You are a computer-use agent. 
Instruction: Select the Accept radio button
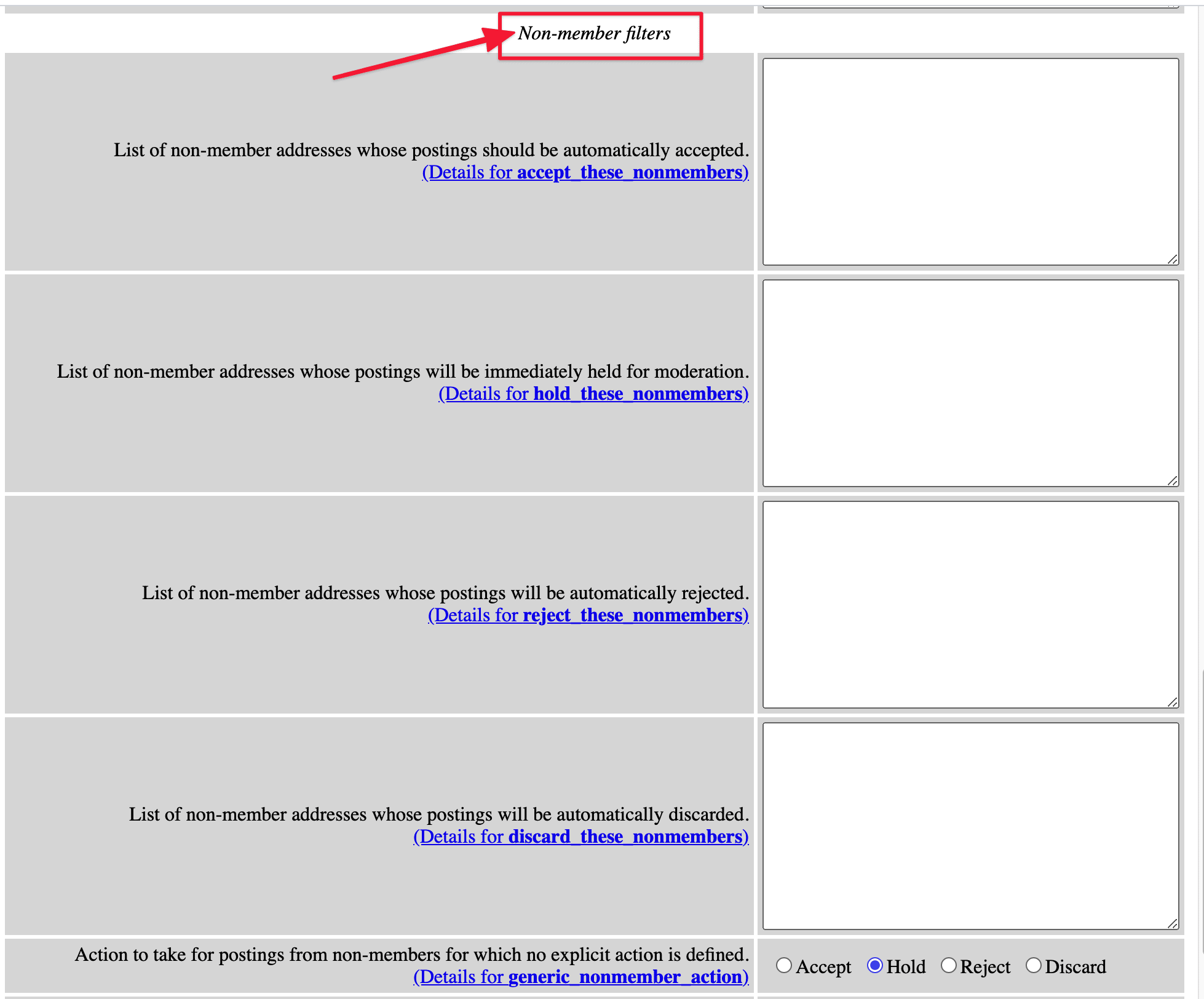pyautogui.click(x=783, y=965)
